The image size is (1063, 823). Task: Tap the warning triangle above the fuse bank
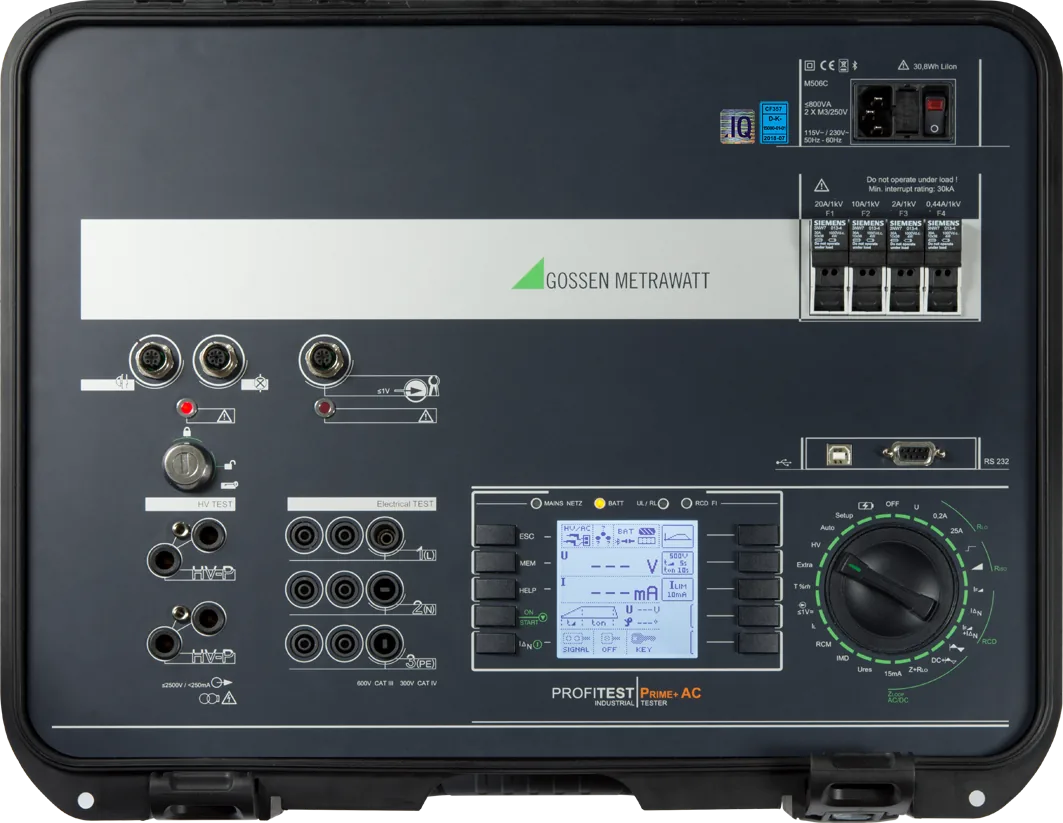tap(821, 185)
